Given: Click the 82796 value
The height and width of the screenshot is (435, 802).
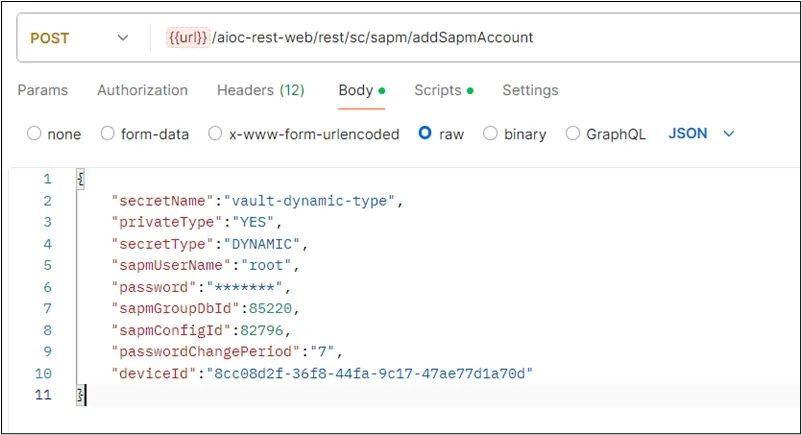Looking at the screenshot, I should tap(261, 331).
